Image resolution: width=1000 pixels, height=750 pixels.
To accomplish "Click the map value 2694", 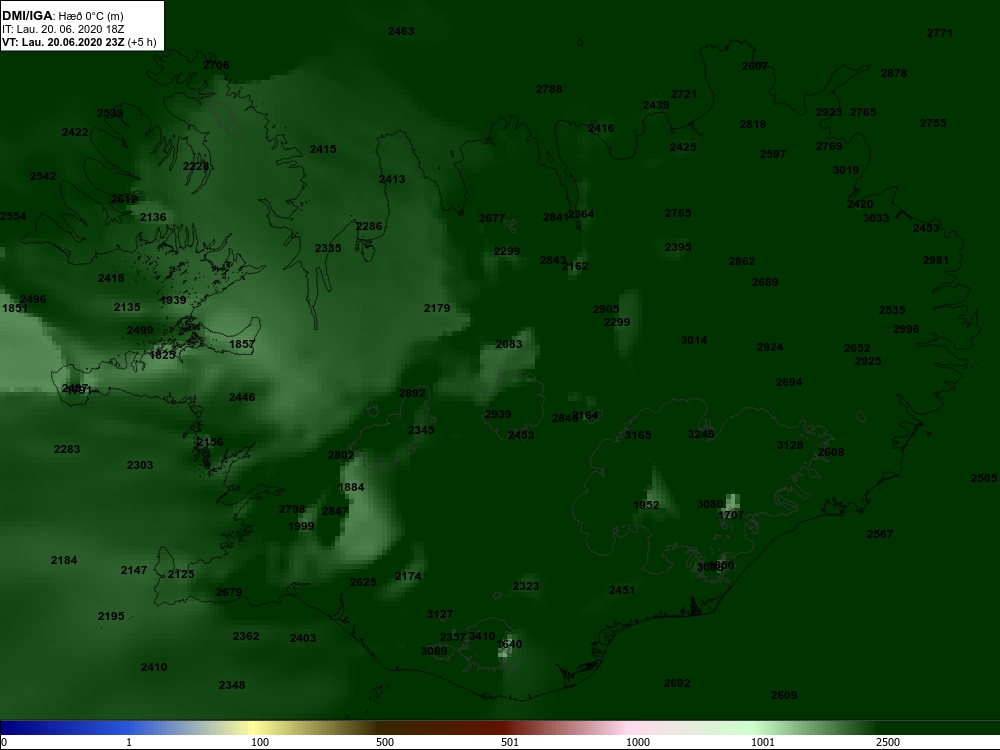I will 789,383.
